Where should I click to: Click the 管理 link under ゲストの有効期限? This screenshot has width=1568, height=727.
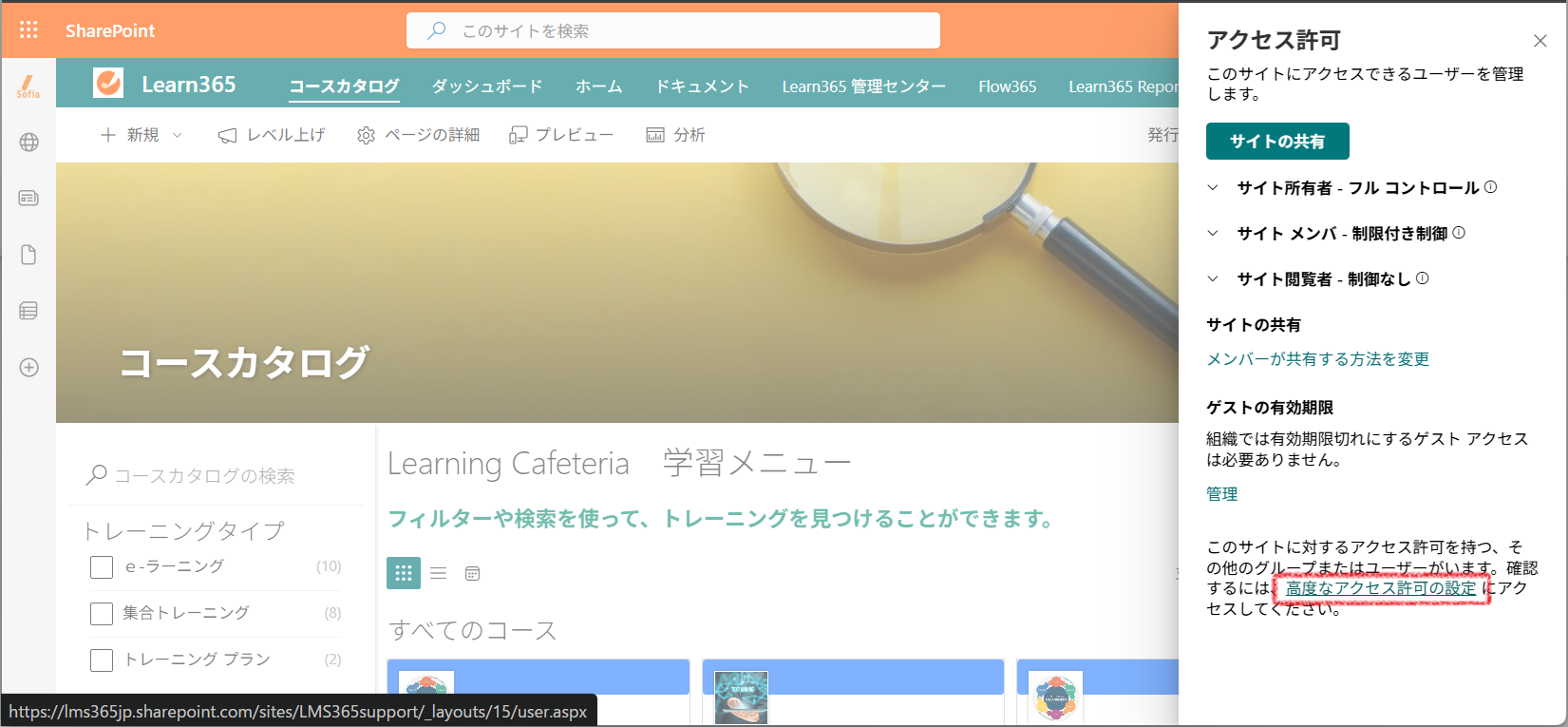[x=1221, y=494]
